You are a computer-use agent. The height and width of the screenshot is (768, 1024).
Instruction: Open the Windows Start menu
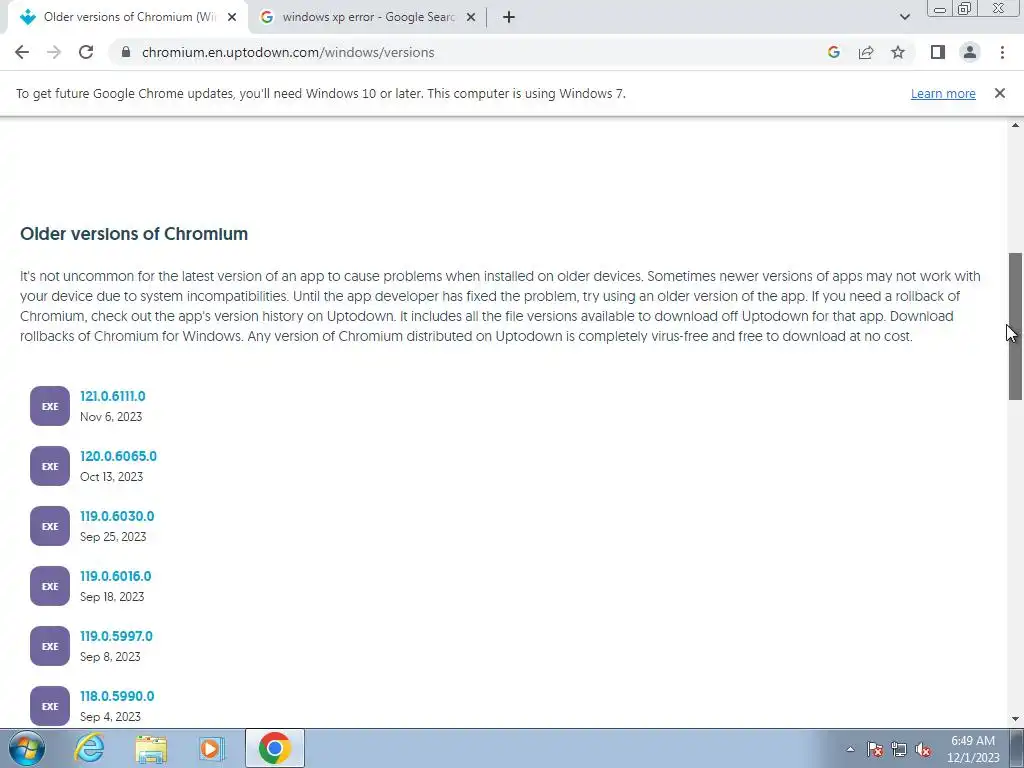coord(25,748)
